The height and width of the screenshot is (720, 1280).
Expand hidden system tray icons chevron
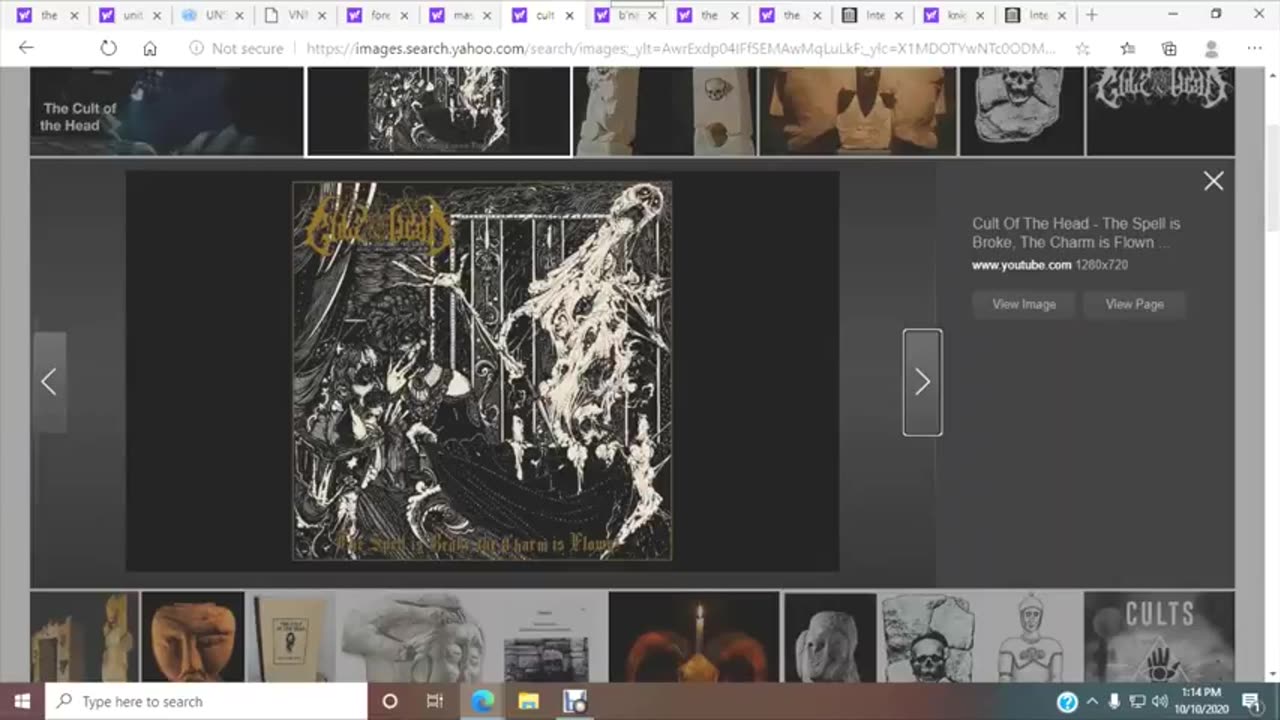[1092, 702]
